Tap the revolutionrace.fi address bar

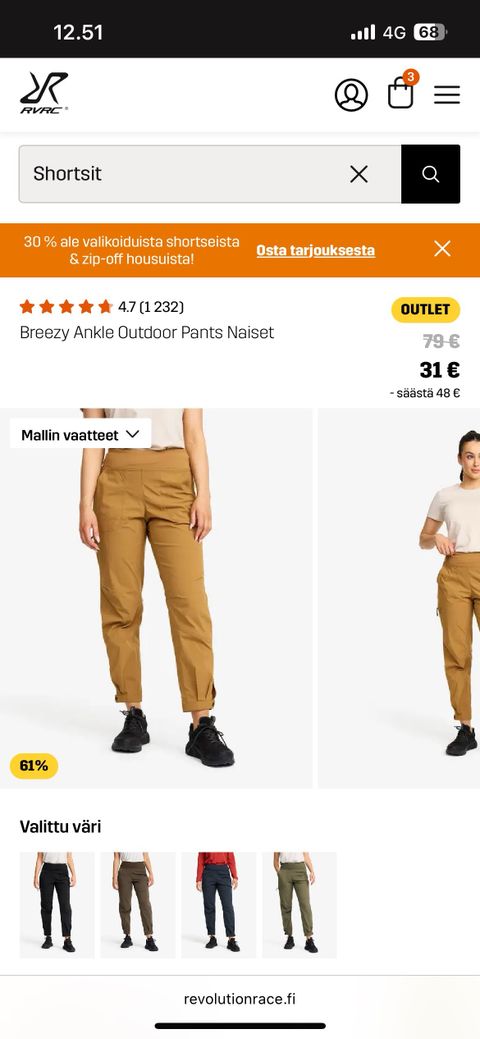(240, 999)
